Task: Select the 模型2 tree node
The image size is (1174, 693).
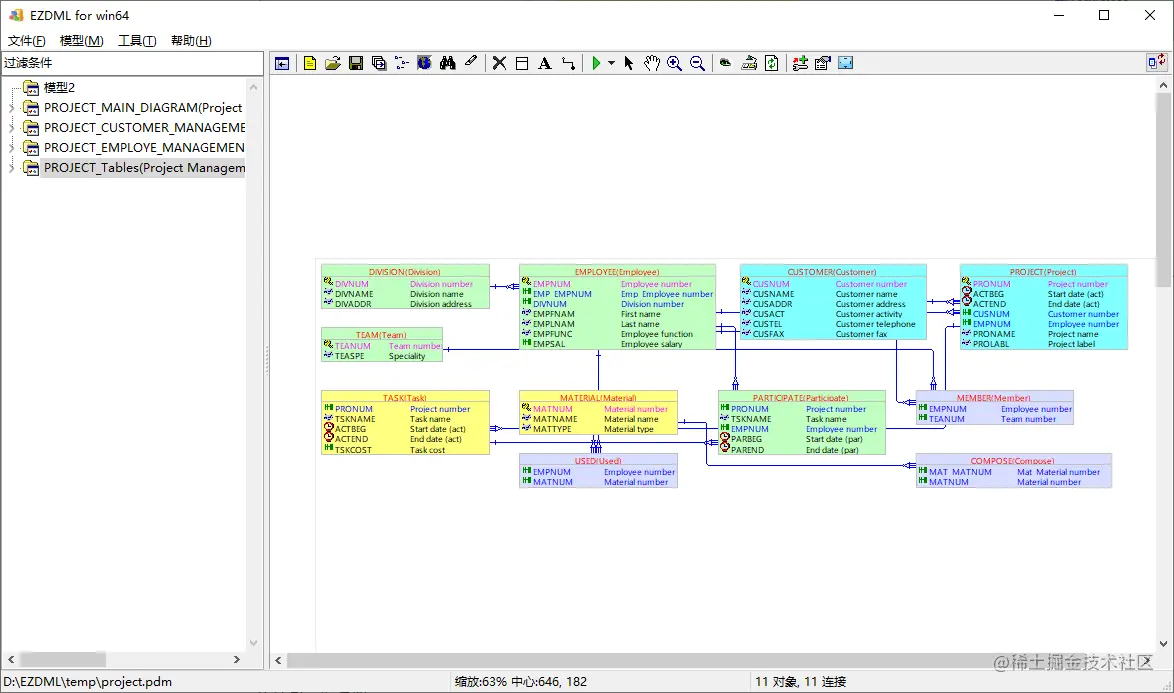Action: click(59, 88)
